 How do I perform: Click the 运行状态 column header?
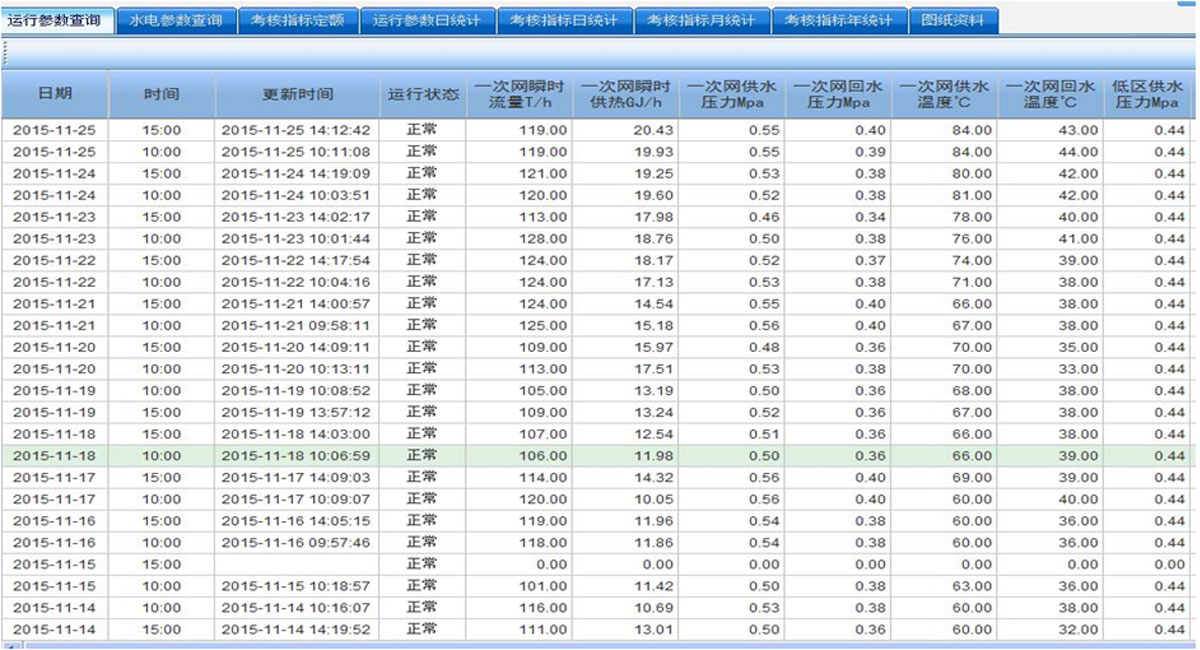pos(424,94)
